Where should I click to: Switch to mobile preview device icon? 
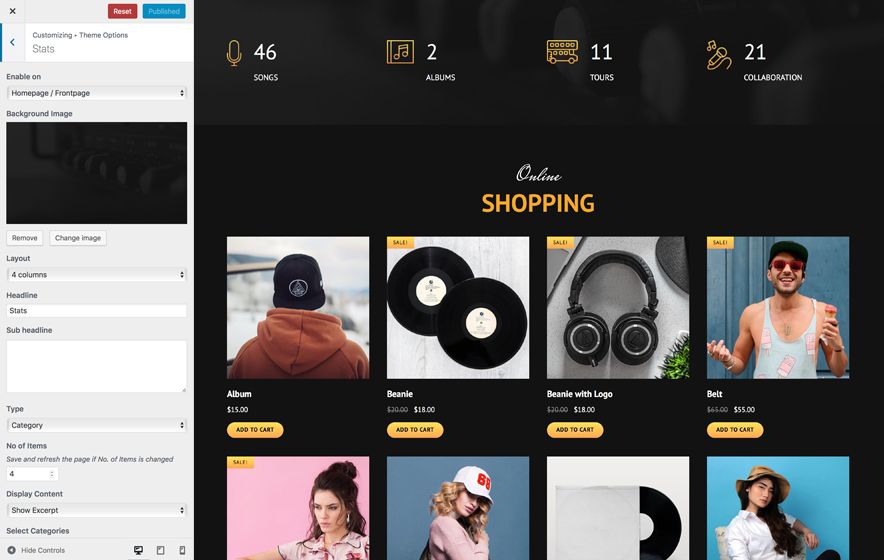pos(182,550)
